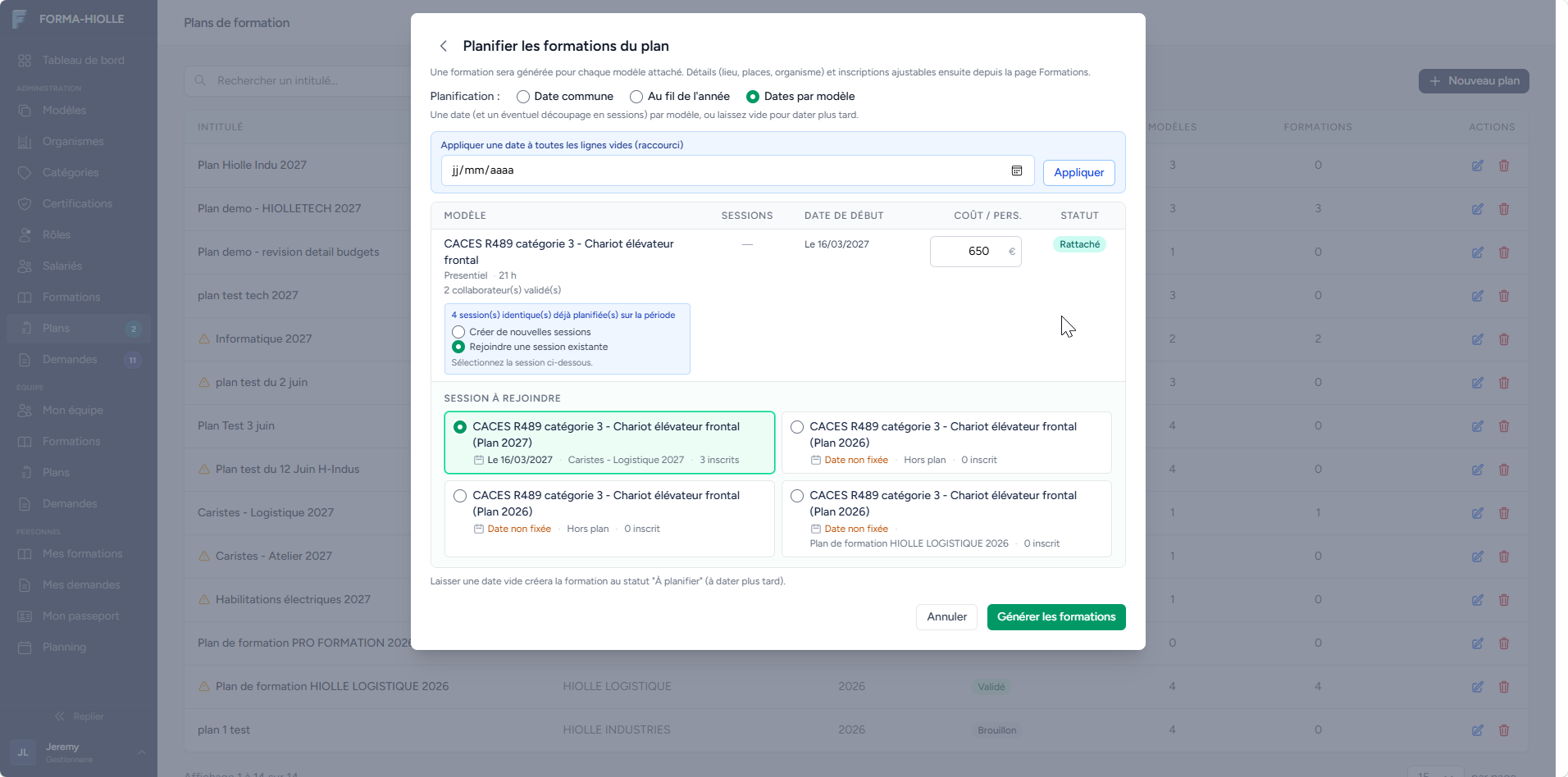The width and height of the screenshot is (1568, 777).
Task: Open Catégories in the sidebar
Action: pos(79,172)
